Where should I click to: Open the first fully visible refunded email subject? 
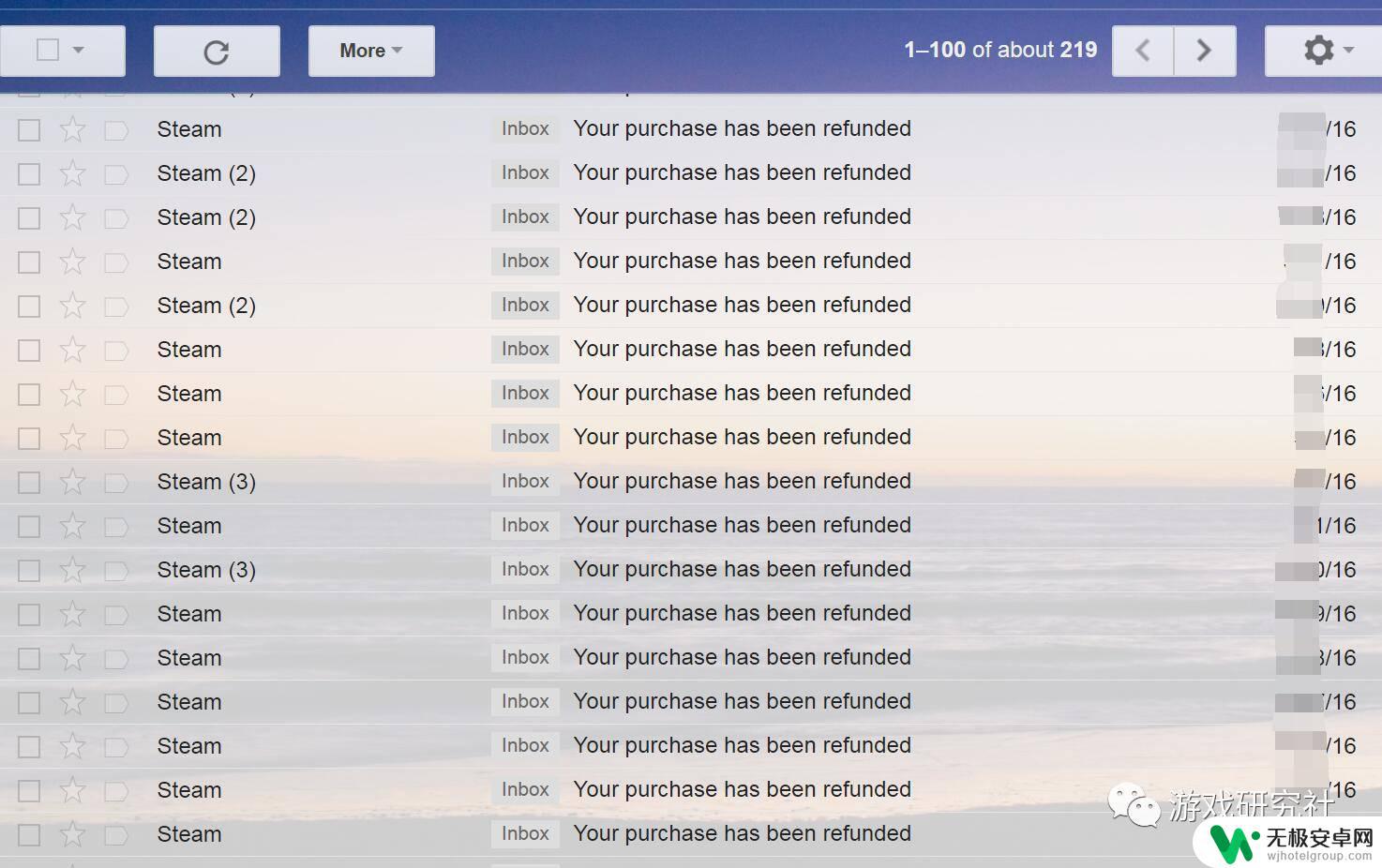pyautogui.click(x=743, y=128)
